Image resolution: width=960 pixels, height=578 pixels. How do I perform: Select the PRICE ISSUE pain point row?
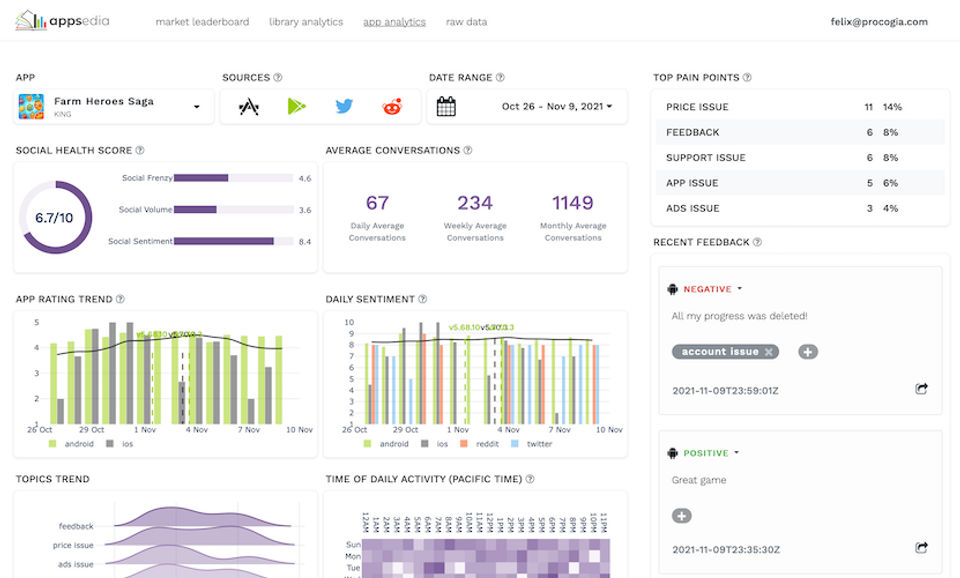click(x=800, y=107)
